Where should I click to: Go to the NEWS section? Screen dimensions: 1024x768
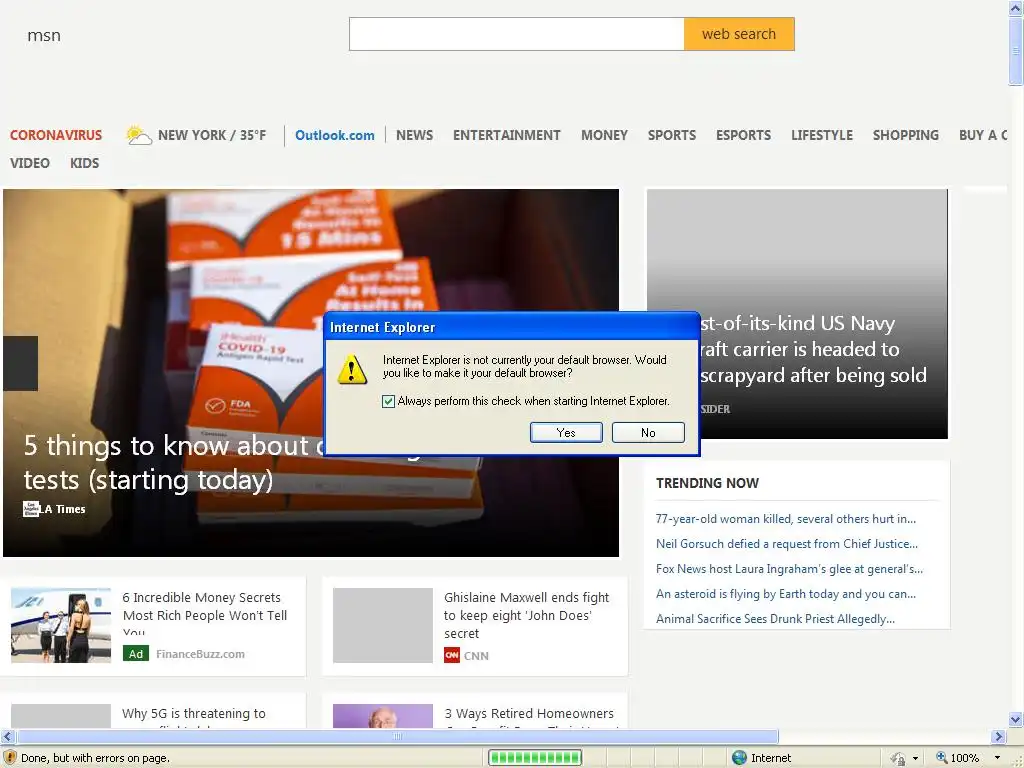point(415,135)
